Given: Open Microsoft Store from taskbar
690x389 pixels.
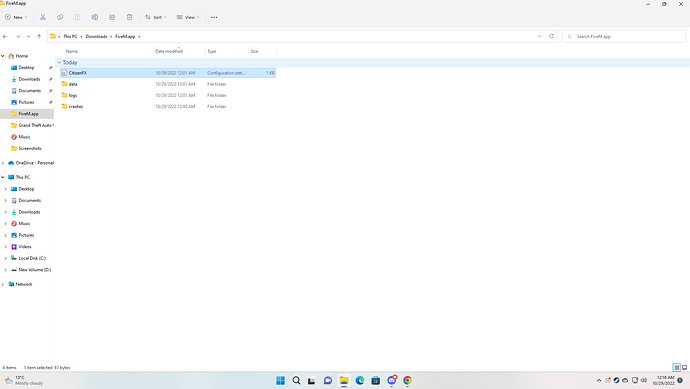Looking at the screenshot, I should [376, 381].
